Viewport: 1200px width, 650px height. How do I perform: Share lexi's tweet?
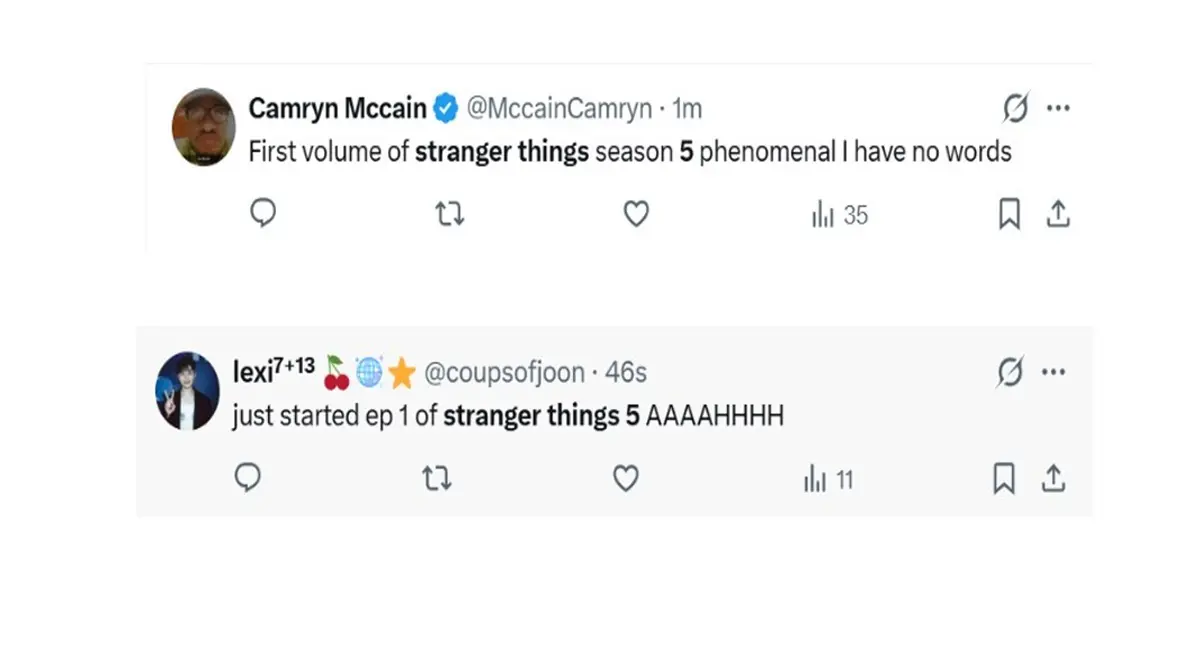tap(1052, 480)
